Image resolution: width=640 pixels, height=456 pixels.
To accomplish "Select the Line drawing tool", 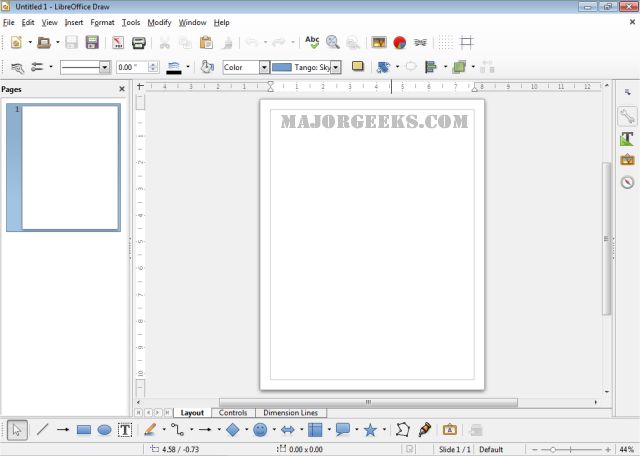I will tap(42, 429).
